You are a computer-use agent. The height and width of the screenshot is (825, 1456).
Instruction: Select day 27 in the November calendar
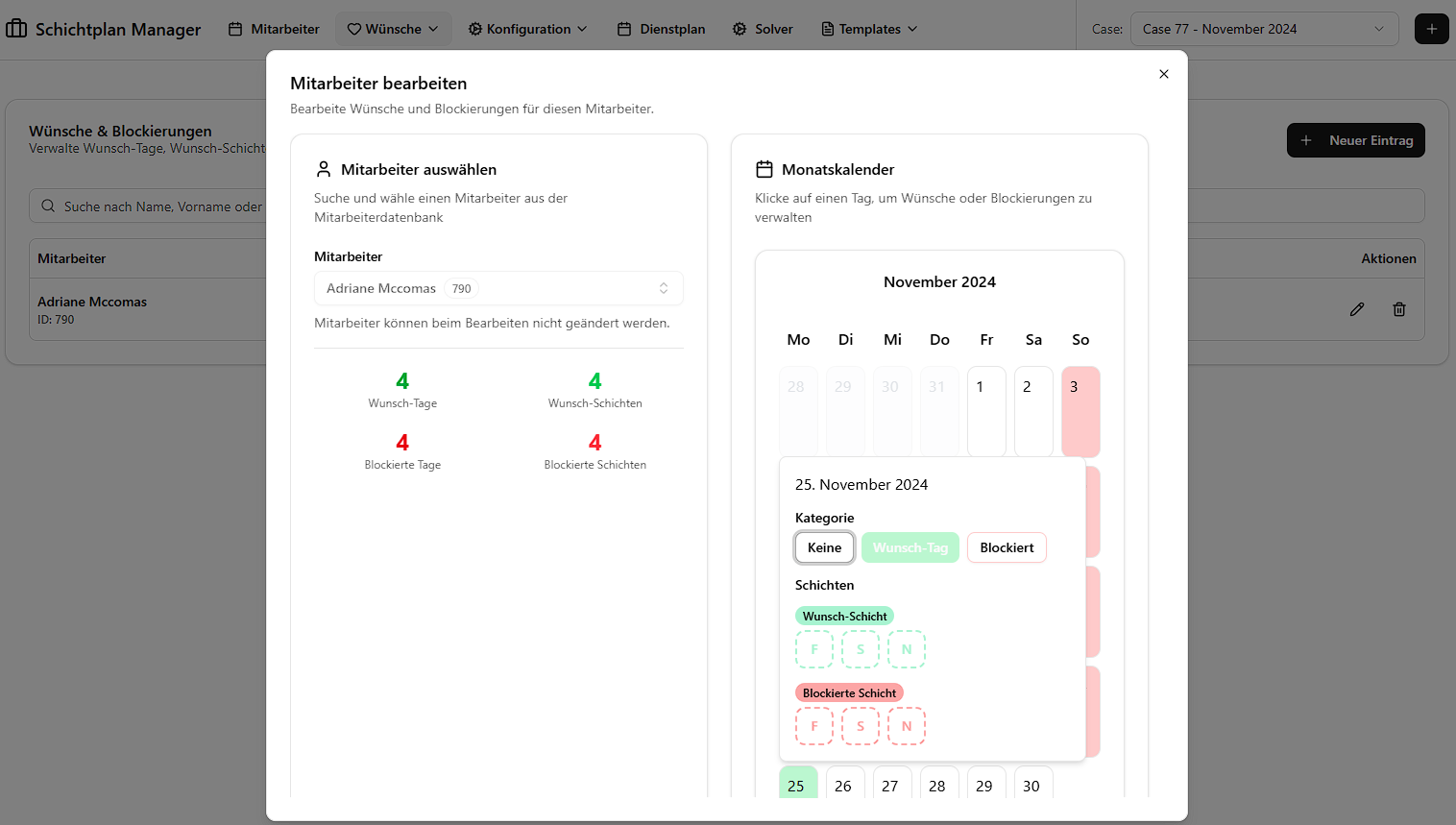pos(890,785)
